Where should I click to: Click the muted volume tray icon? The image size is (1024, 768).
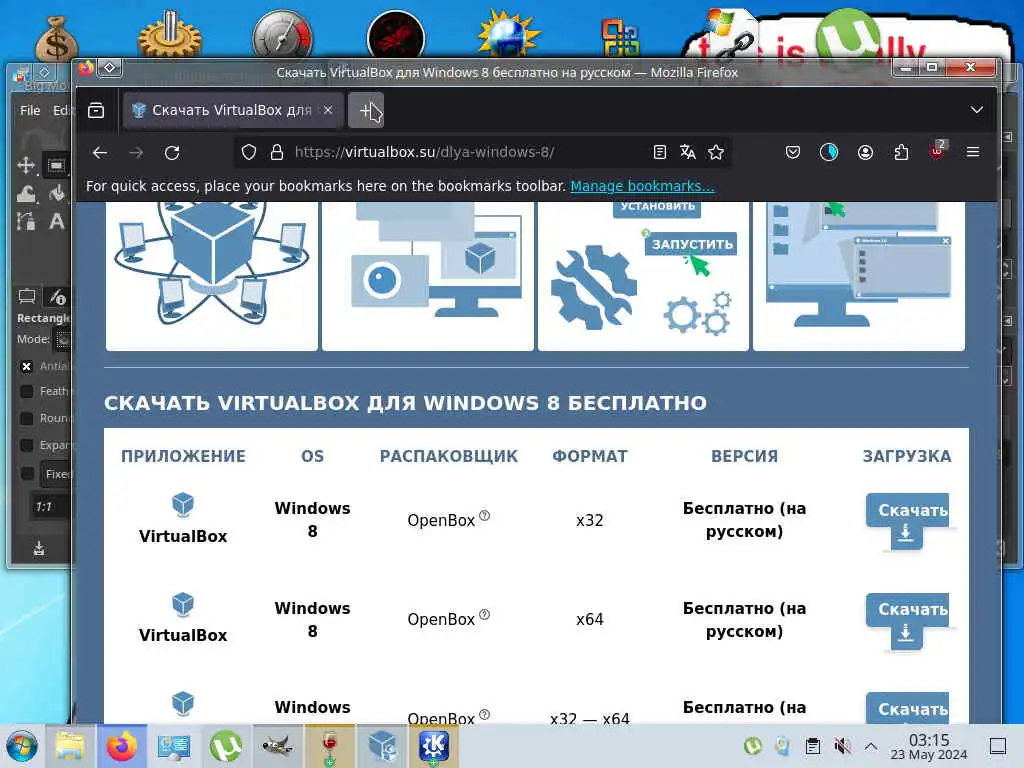(x=842, y=746)
